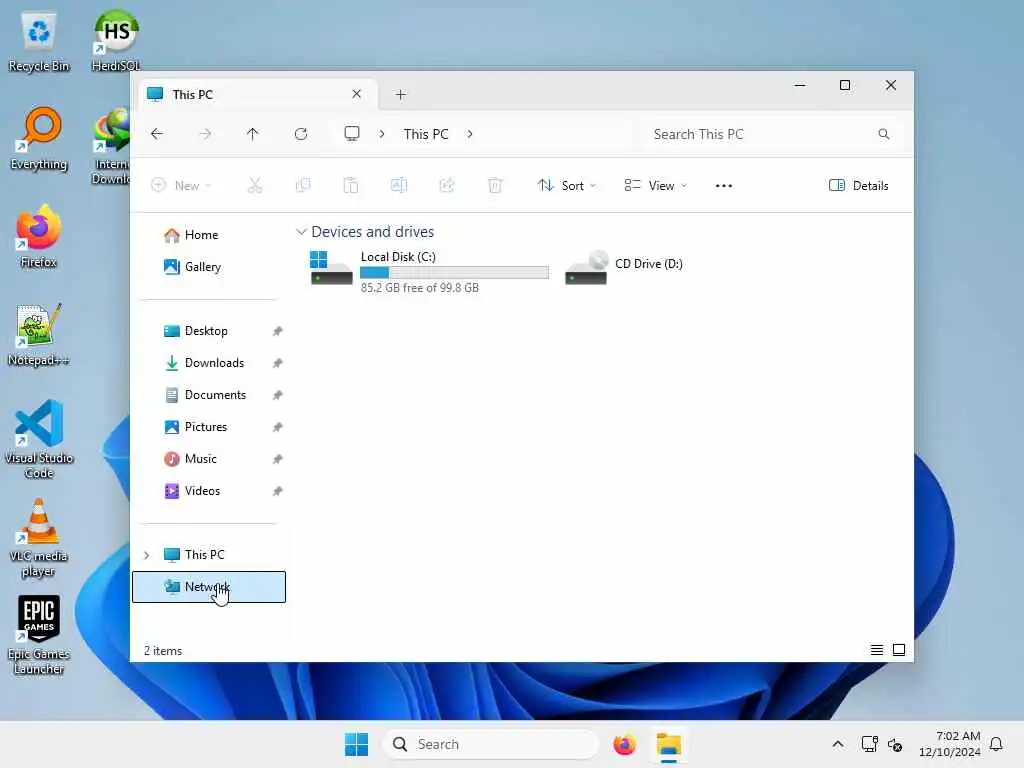Screen dimensions: 1024x768
Task: Click the forward navigation arrow
Action: tap(205, 134)
